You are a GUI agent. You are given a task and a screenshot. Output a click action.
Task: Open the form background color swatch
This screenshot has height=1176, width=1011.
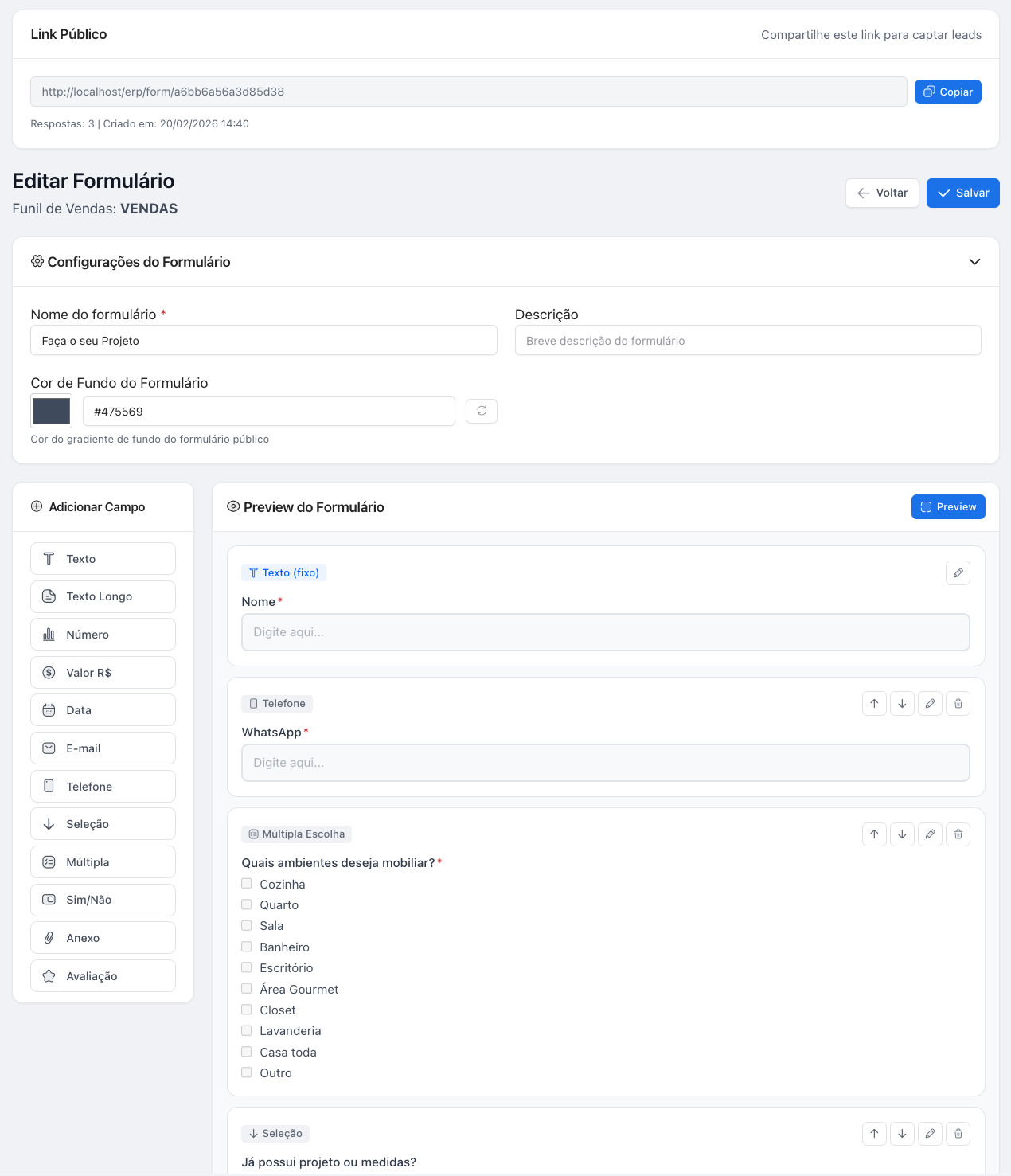click(52, 412)
